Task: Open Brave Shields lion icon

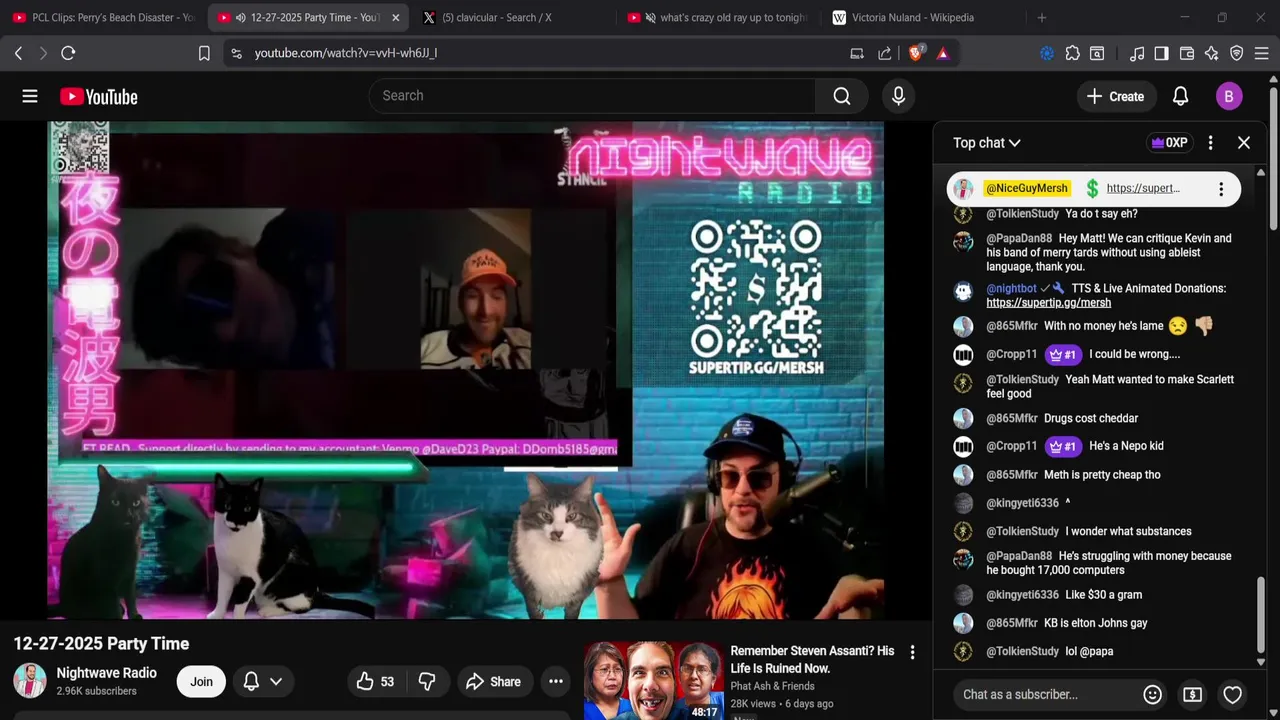Action: [x=916, y=53]
